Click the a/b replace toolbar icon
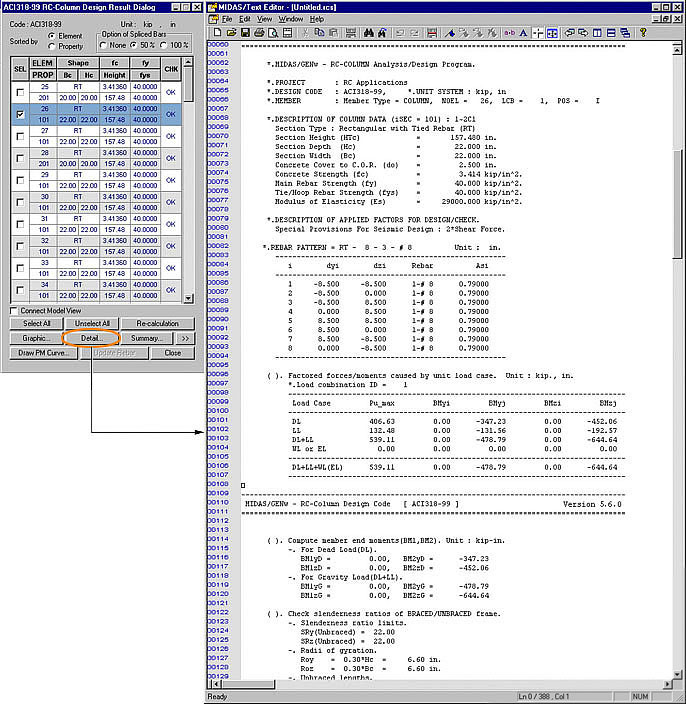This screenshot has width=686, height=704. pos(508,33)
